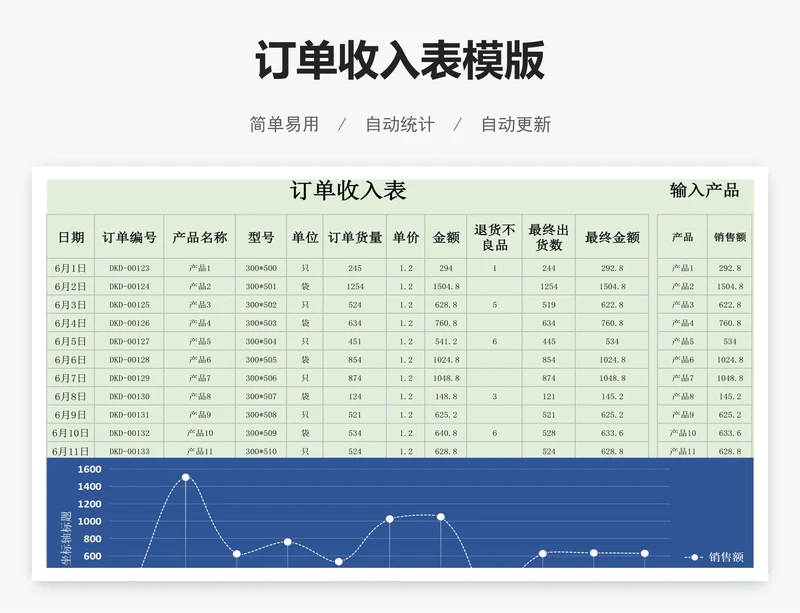Click model cell 300*505
The image size is (800, 613).
(261, 360)
